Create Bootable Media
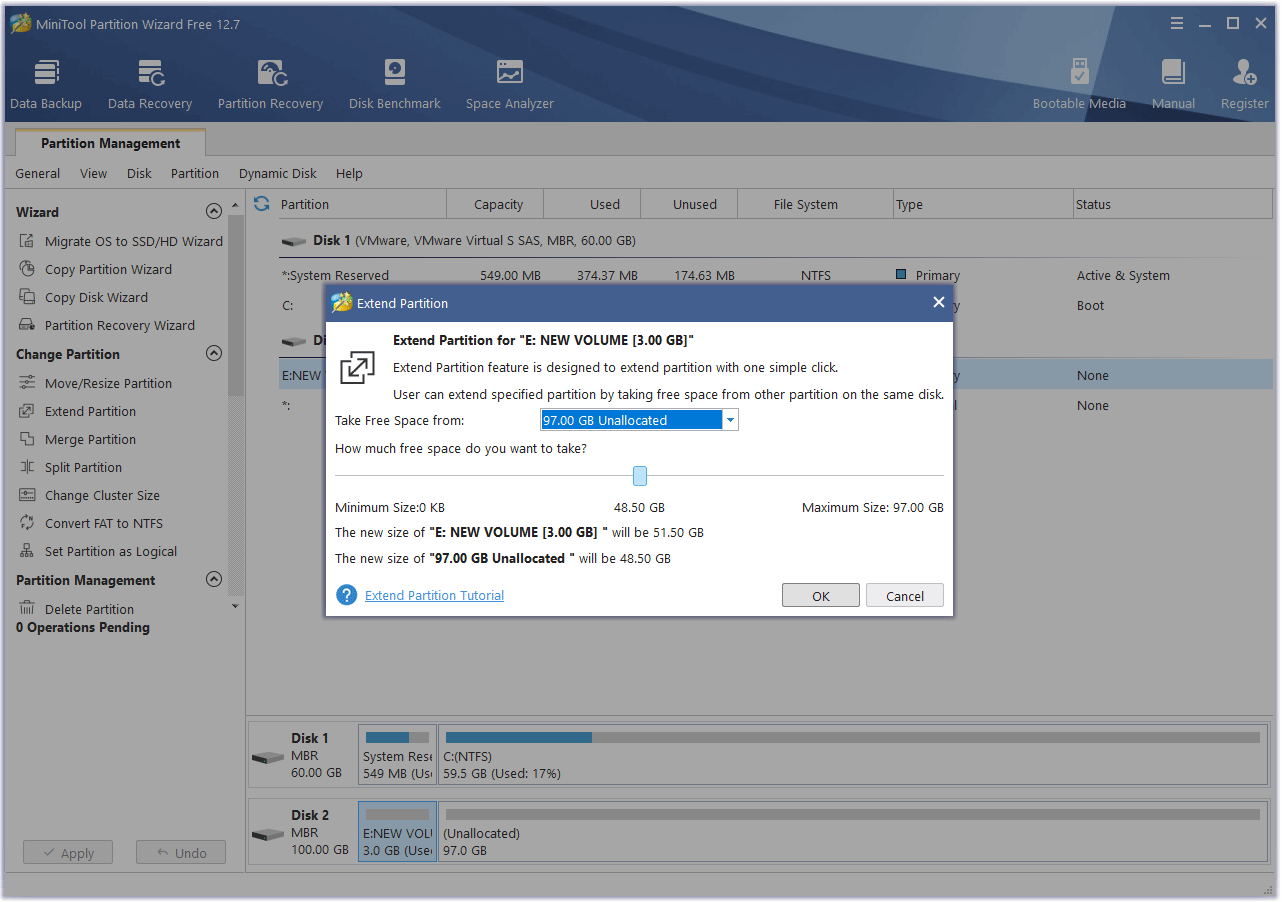 (x=1079, y=84)
